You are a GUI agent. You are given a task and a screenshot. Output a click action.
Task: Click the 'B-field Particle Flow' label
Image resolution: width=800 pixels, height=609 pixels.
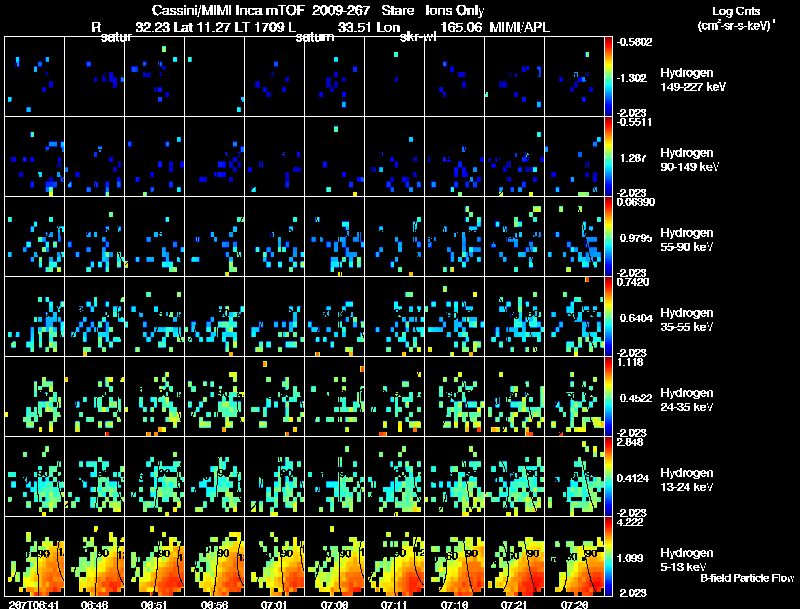[747, 578]
